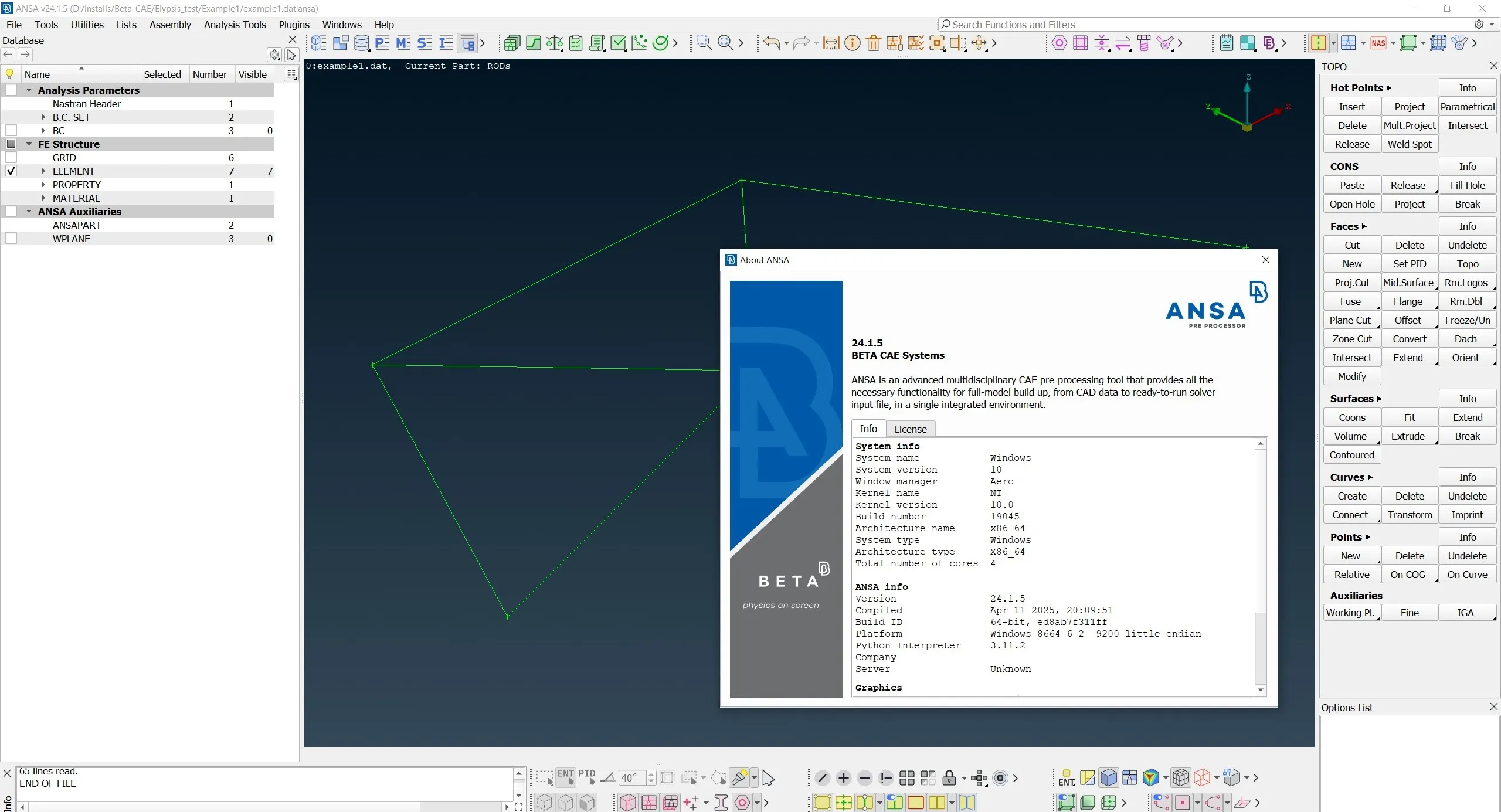Click the balance scale compare icon
This screenshot has height=812, width=1501.
555,43
